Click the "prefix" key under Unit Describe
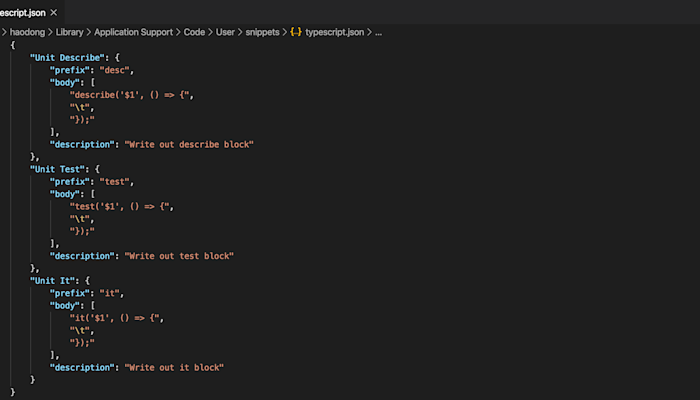 [70, 70]
